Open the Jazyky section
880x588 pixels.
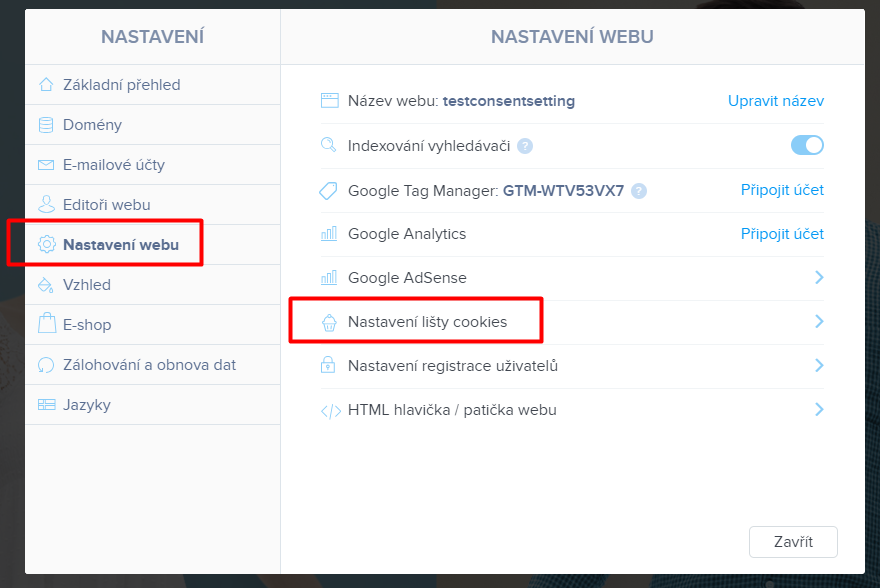click(x=153, y=405)
